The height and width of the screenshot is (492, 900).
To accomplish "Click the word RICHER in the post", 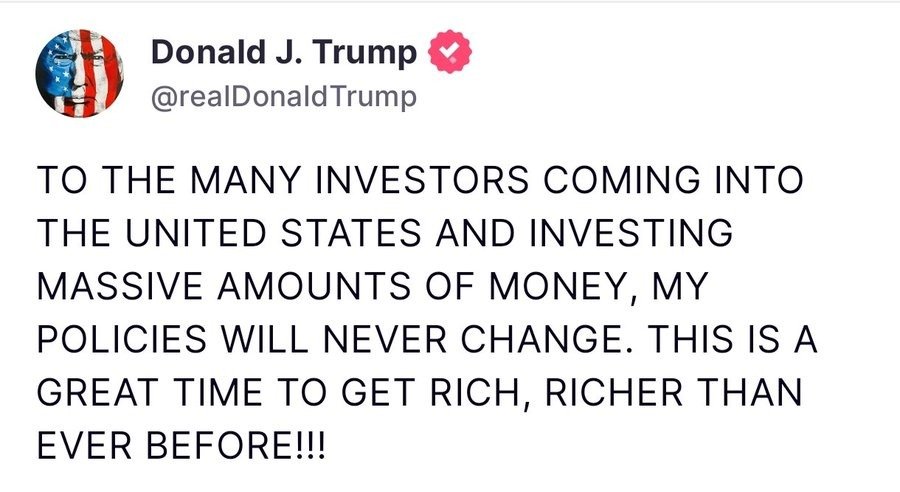I will click(614, 393).
